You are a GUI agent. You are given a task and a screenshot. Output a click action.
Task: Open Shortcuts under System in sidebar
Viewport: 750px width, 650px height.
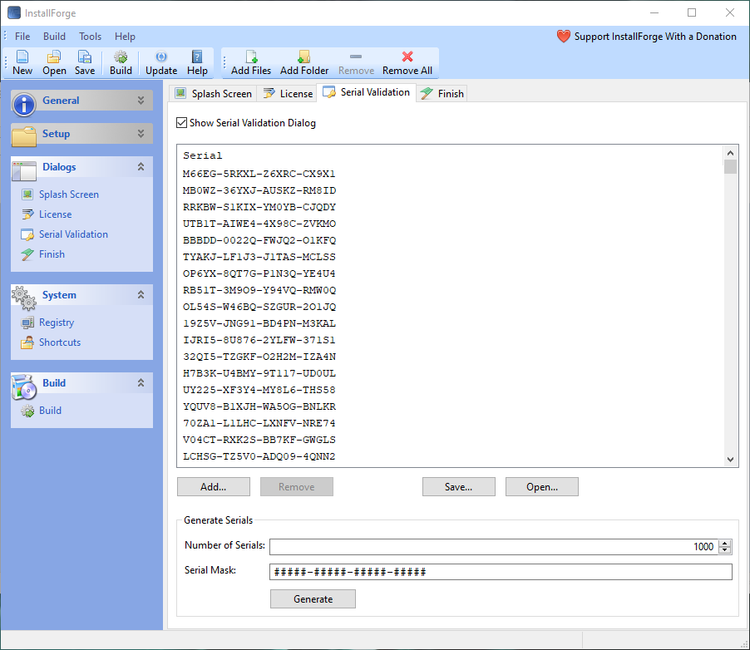tap(60, 342)
